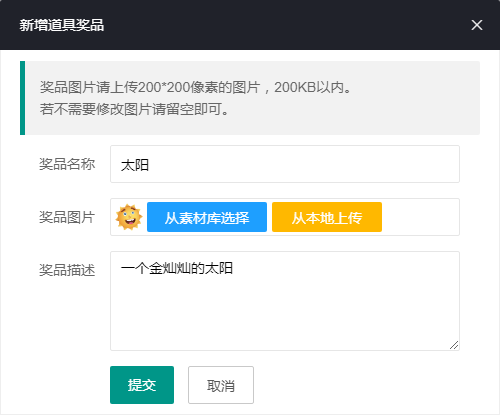The width and height of the screenshot is (500, 415).
Task: Click empty space right of 从本地上传
Action: point(420,217)
